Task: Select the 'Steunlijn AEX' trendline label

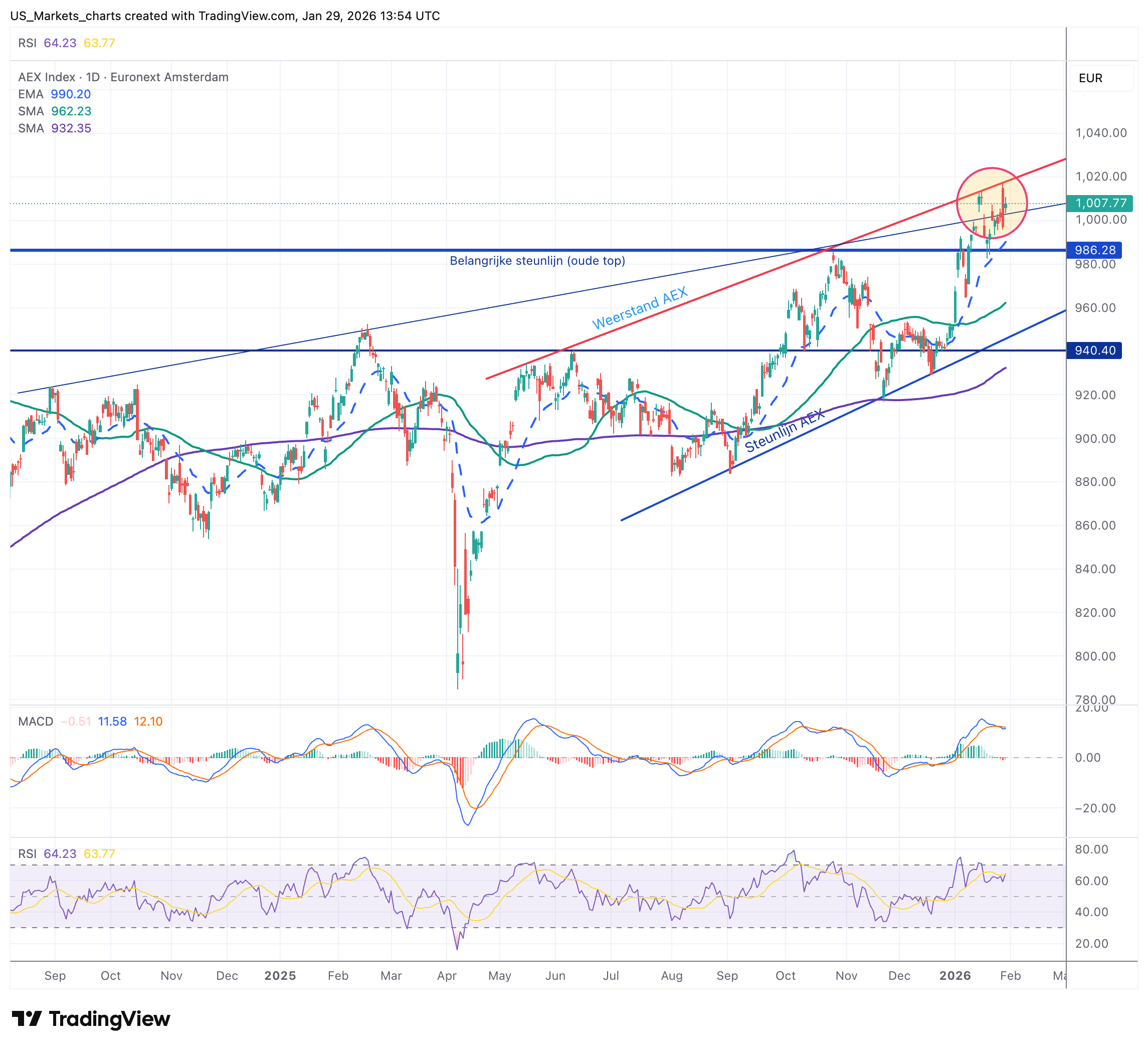Action: (784, 431)
